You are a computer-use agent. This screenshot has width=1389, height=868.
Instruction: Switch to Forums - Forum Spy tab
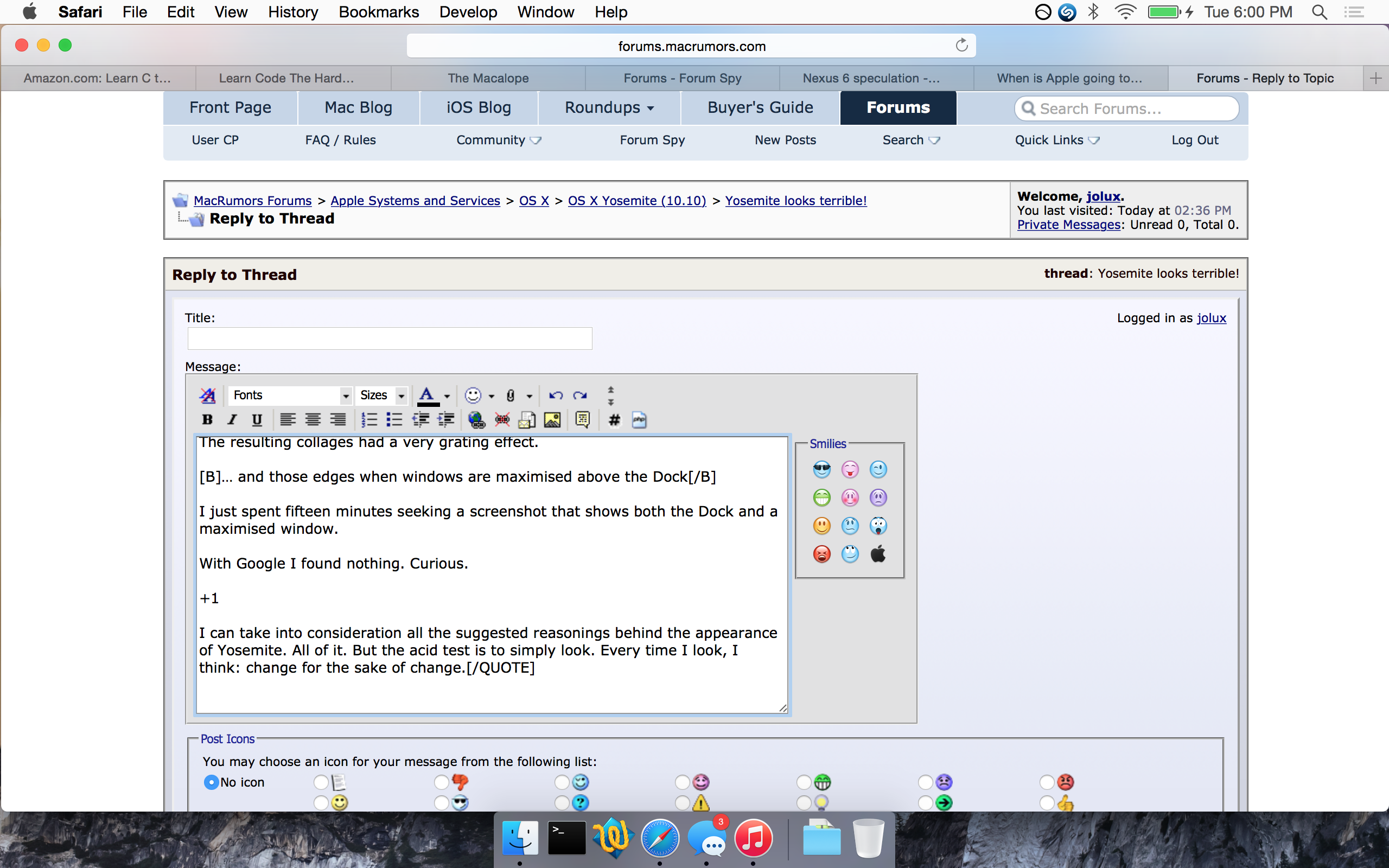click(683, 78)
